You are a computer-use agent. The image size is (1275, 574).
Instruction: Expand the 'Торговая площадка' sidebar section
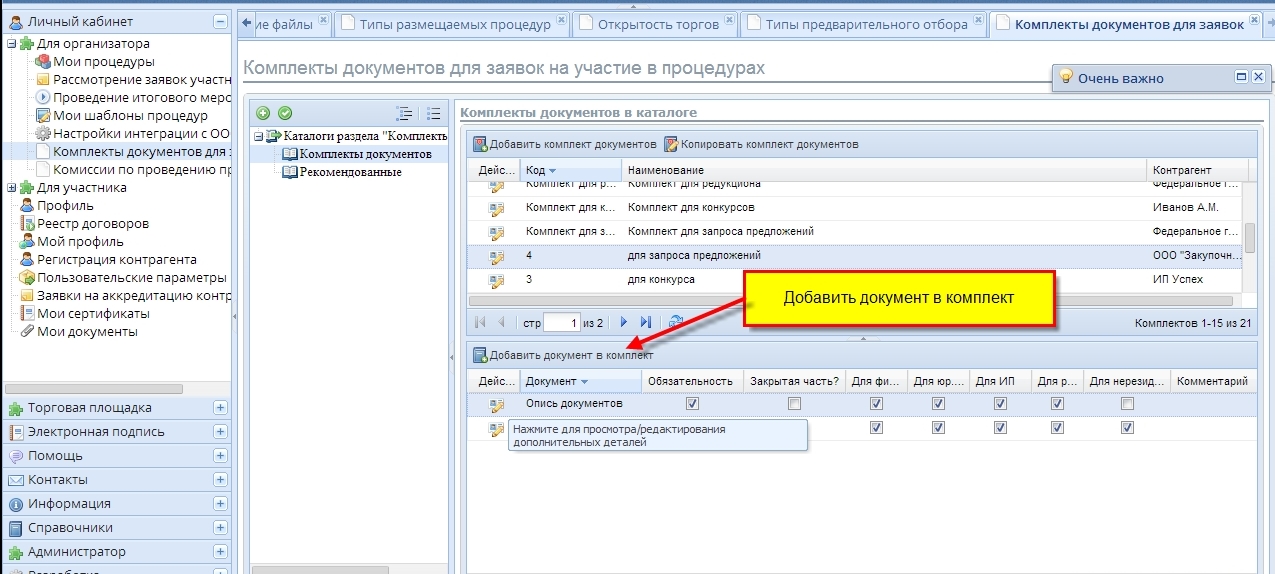pyautogui.click(x=220, y=408)
